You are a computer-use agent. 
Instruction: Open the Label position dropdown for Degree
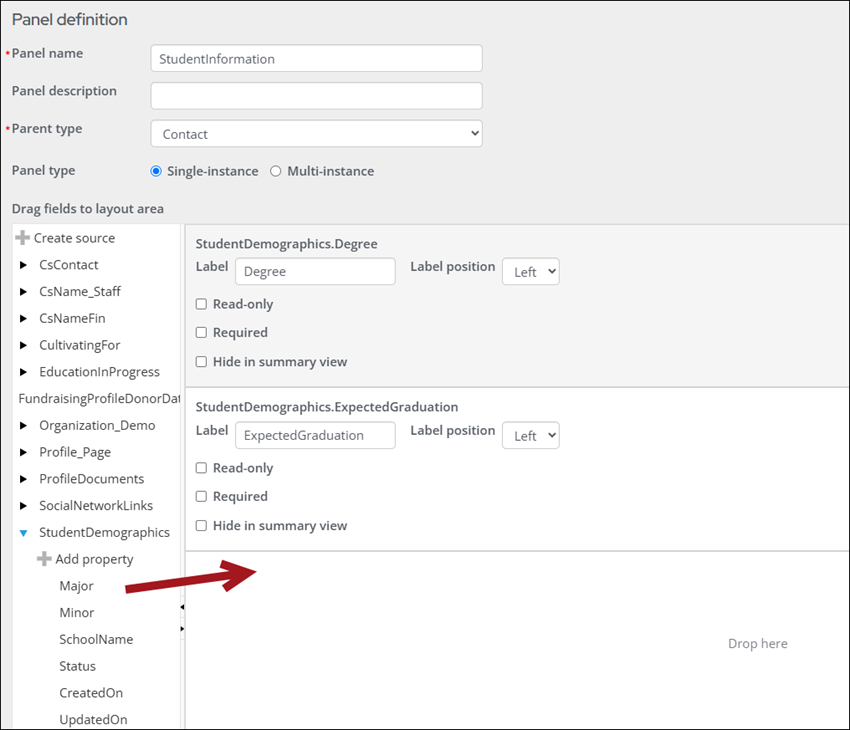[530, 271]
